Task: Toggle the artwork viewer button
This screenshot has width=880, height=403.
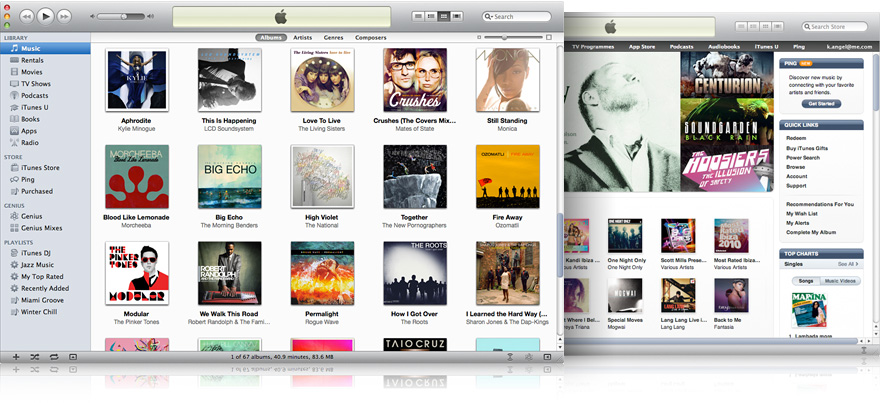Action: coord(72,356)
